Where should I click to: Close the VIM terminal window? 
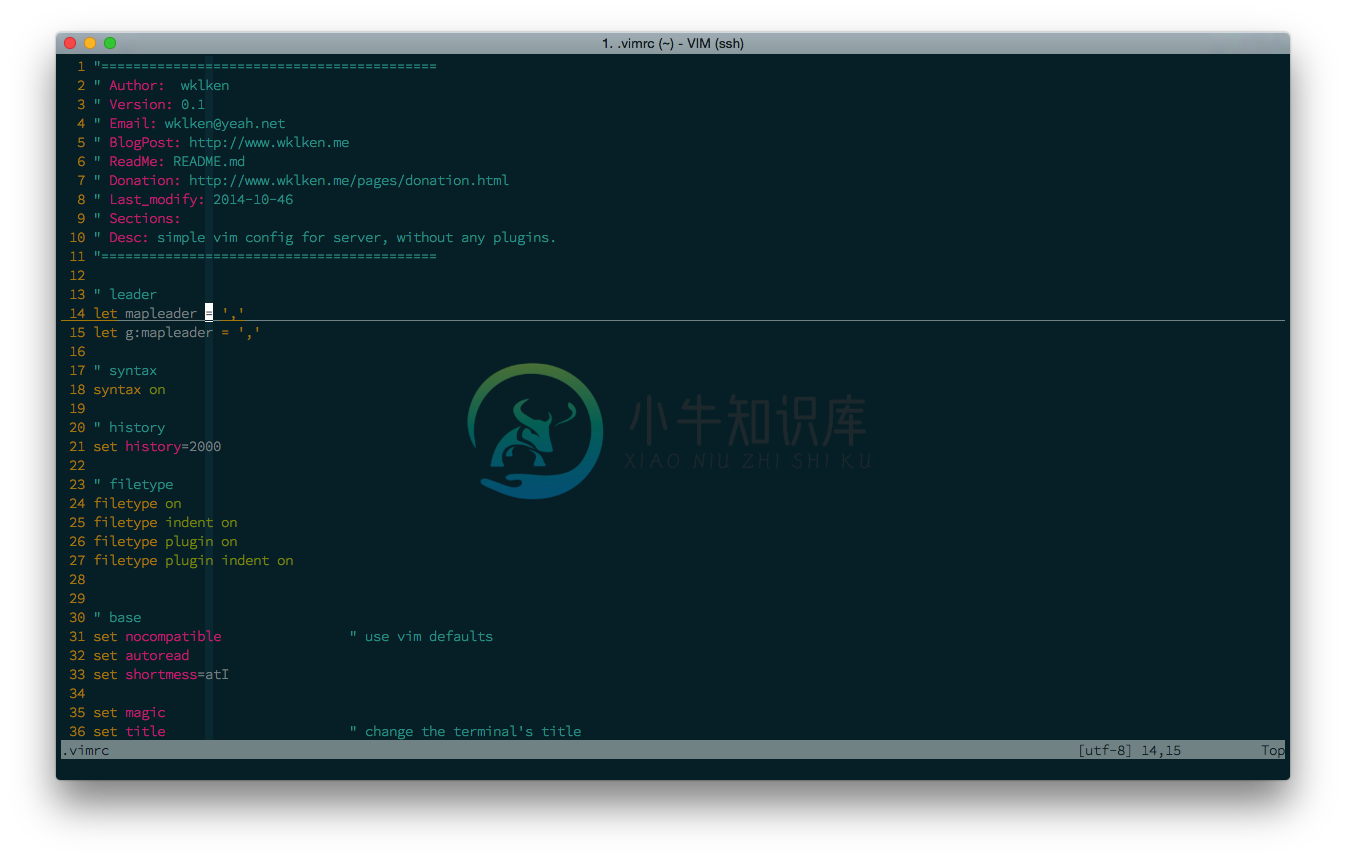pos(70,43)
